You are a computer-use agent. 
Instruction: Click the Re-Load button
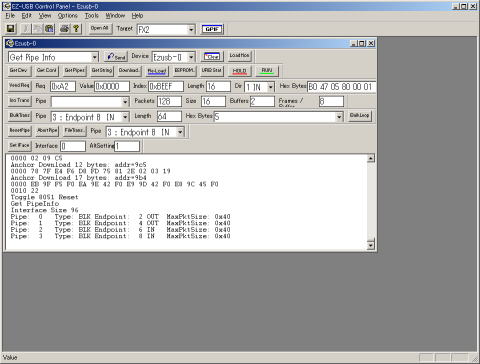[x=157, y=71]
